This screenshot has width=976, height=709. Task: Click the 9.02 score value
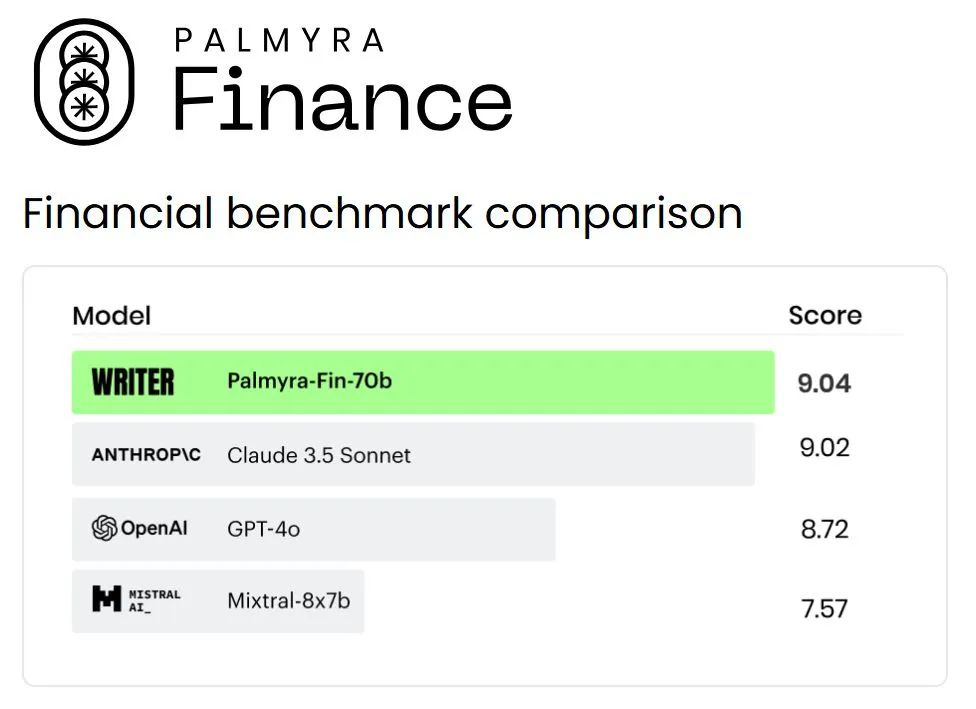[824, 448]
